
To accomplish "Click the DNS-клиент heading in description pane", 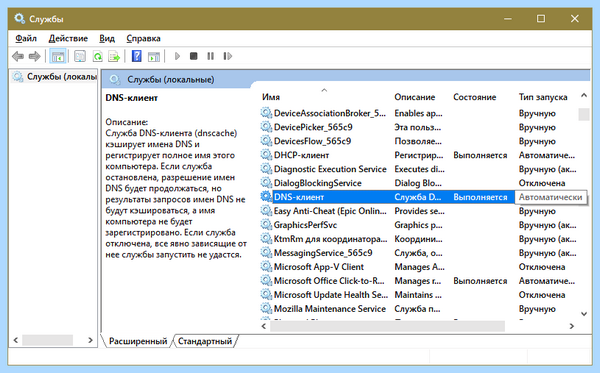I will point(132,98).
